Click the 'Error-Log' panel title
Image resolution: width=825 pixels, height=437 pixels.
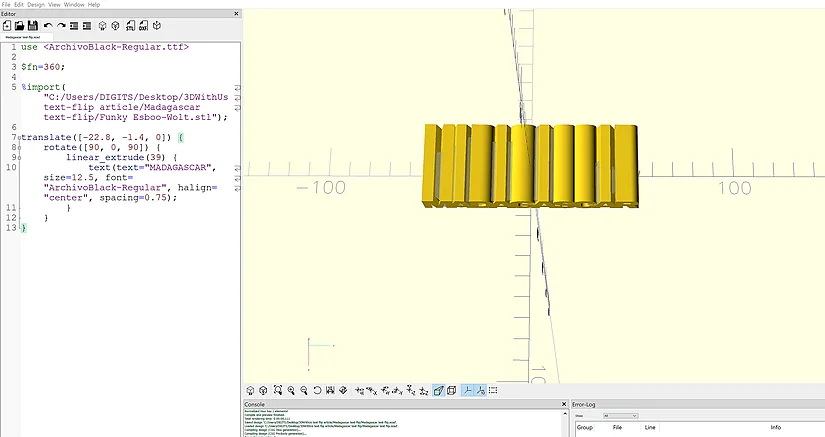coord(583,404)
